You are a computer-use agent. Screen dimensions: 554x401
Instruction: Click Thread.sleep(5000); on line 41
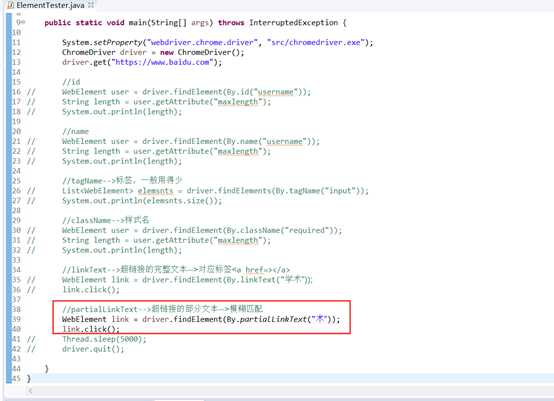pos(104,339)
